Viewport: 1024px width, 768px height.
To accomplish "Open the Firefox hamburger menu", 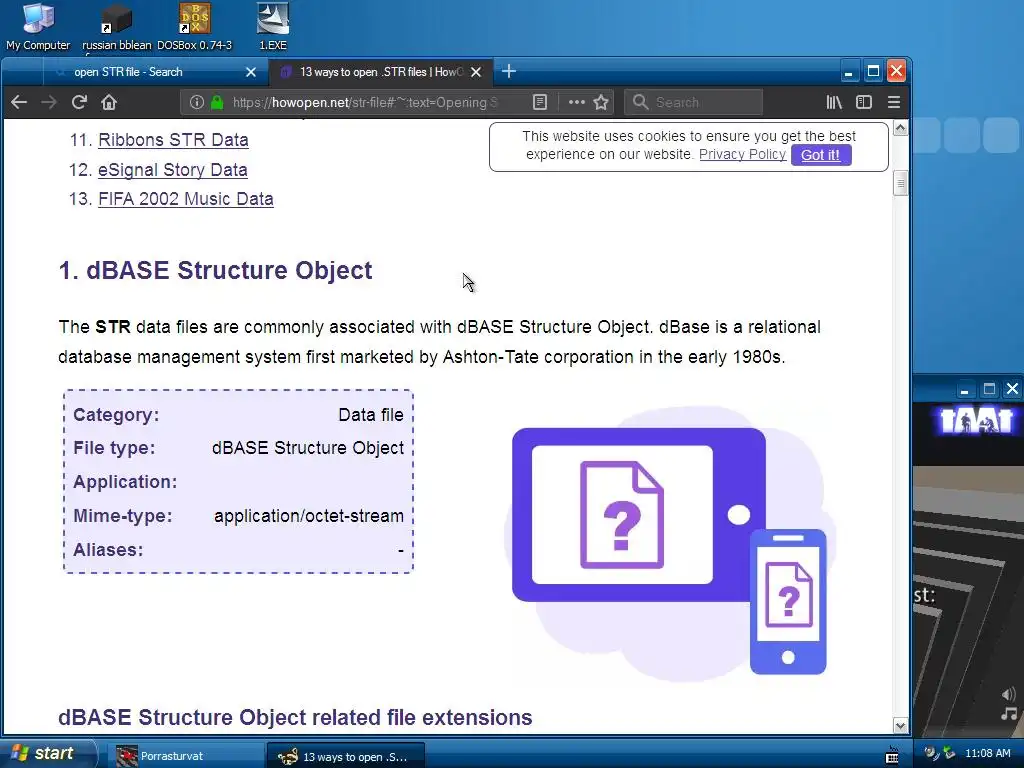I will click(894, 103).
